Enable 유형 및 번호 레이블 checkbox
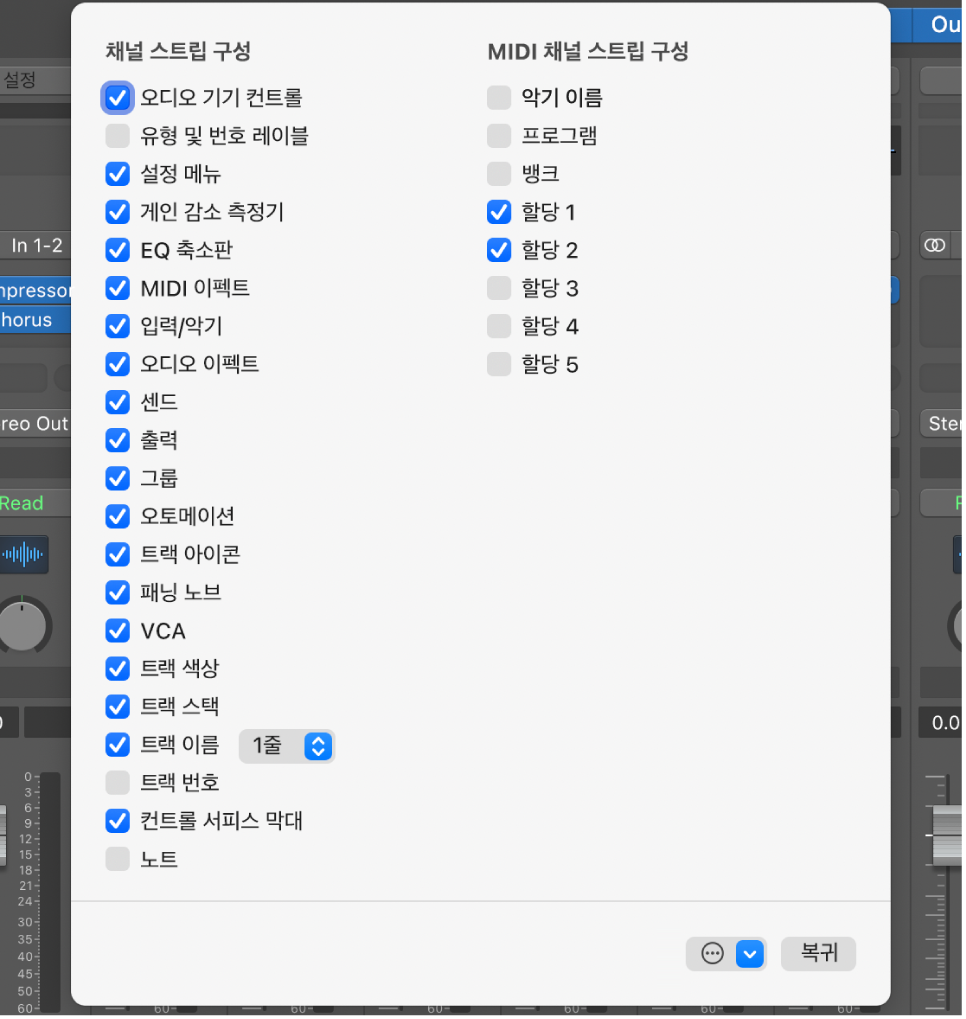The width and height of the screenshot is (966, 1019). click(x=118, y=136)
